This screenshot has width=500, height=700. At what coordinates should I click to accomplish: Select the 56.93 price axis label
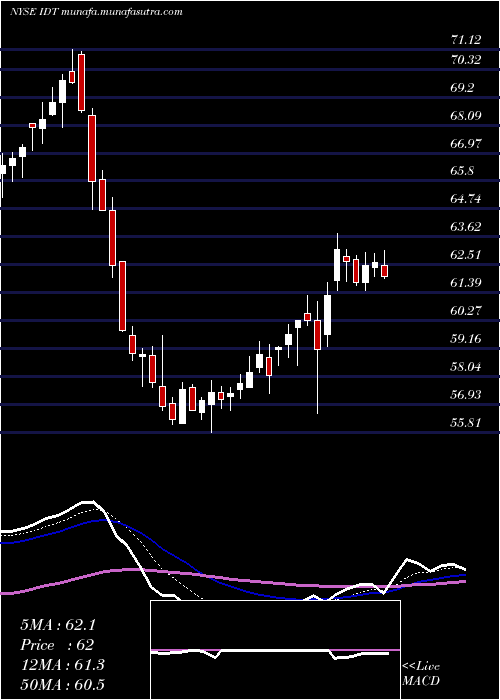pyautogui.click(x=466, y=394)
